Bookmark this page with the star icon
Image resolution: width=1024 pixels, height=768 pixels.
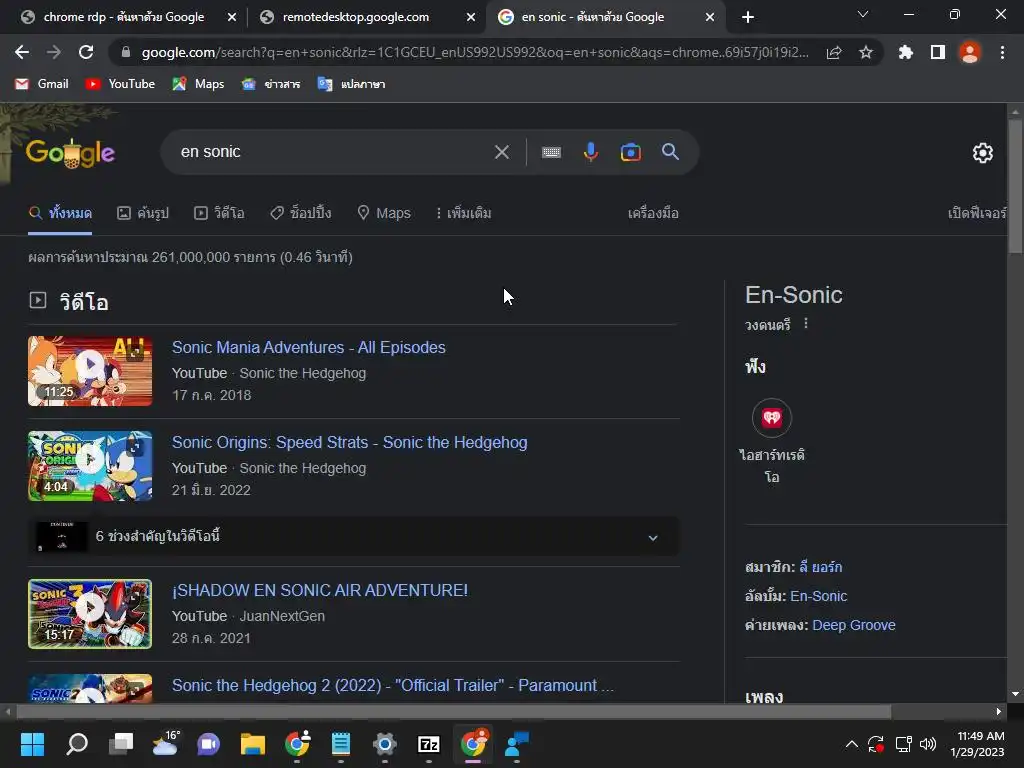pos(866,52)
